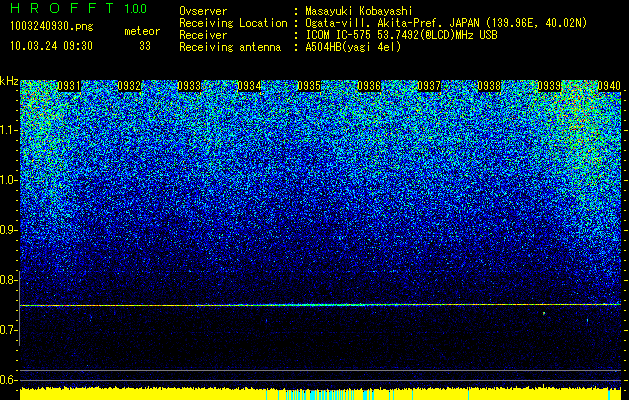Click the HROFFT 1.00 title text
Image resolution: width=629 pixels, height=400 pixels.
click(x=79, y=8)
